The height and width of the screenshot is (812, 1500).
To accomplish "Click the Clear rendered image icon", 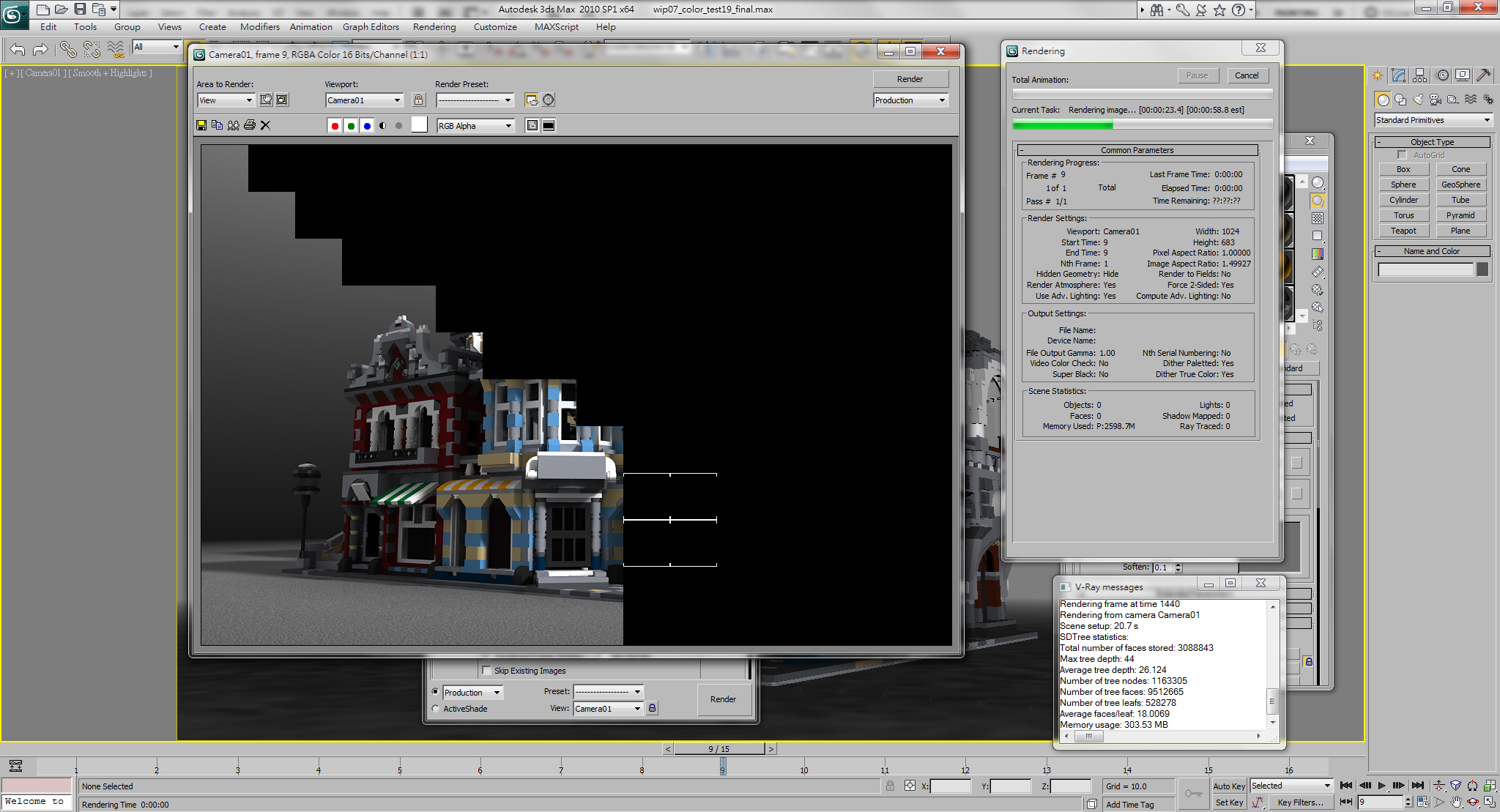I will pyautogui.click(x=265, y=125).
